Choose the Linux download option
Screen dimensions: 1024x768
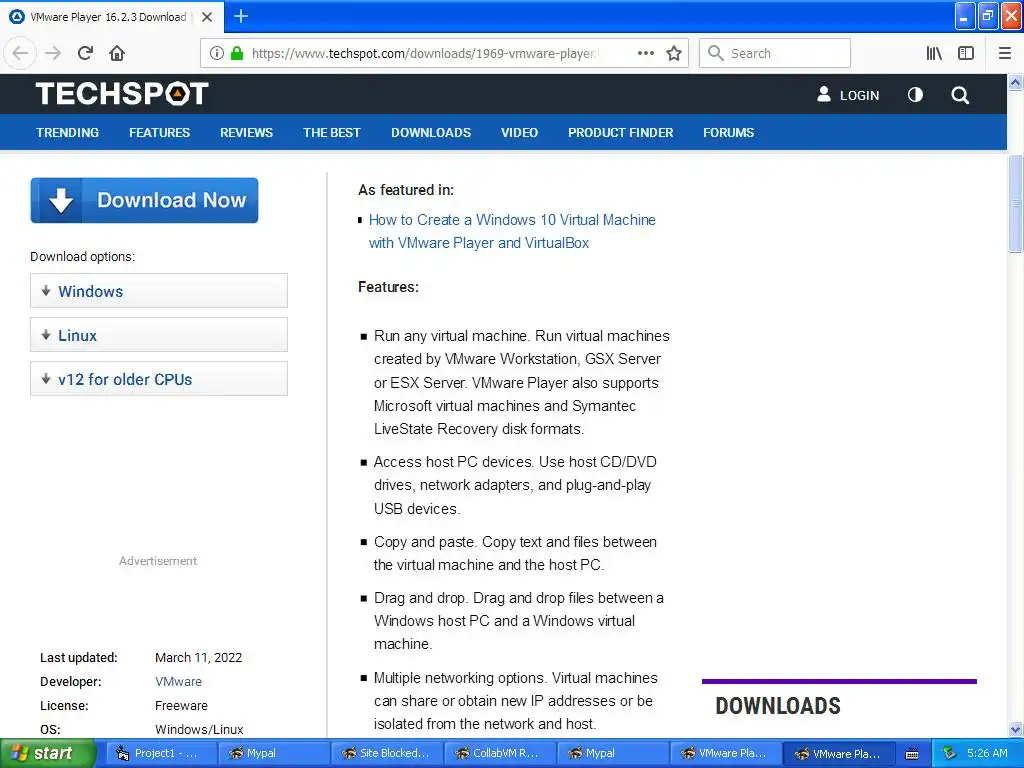159,335
